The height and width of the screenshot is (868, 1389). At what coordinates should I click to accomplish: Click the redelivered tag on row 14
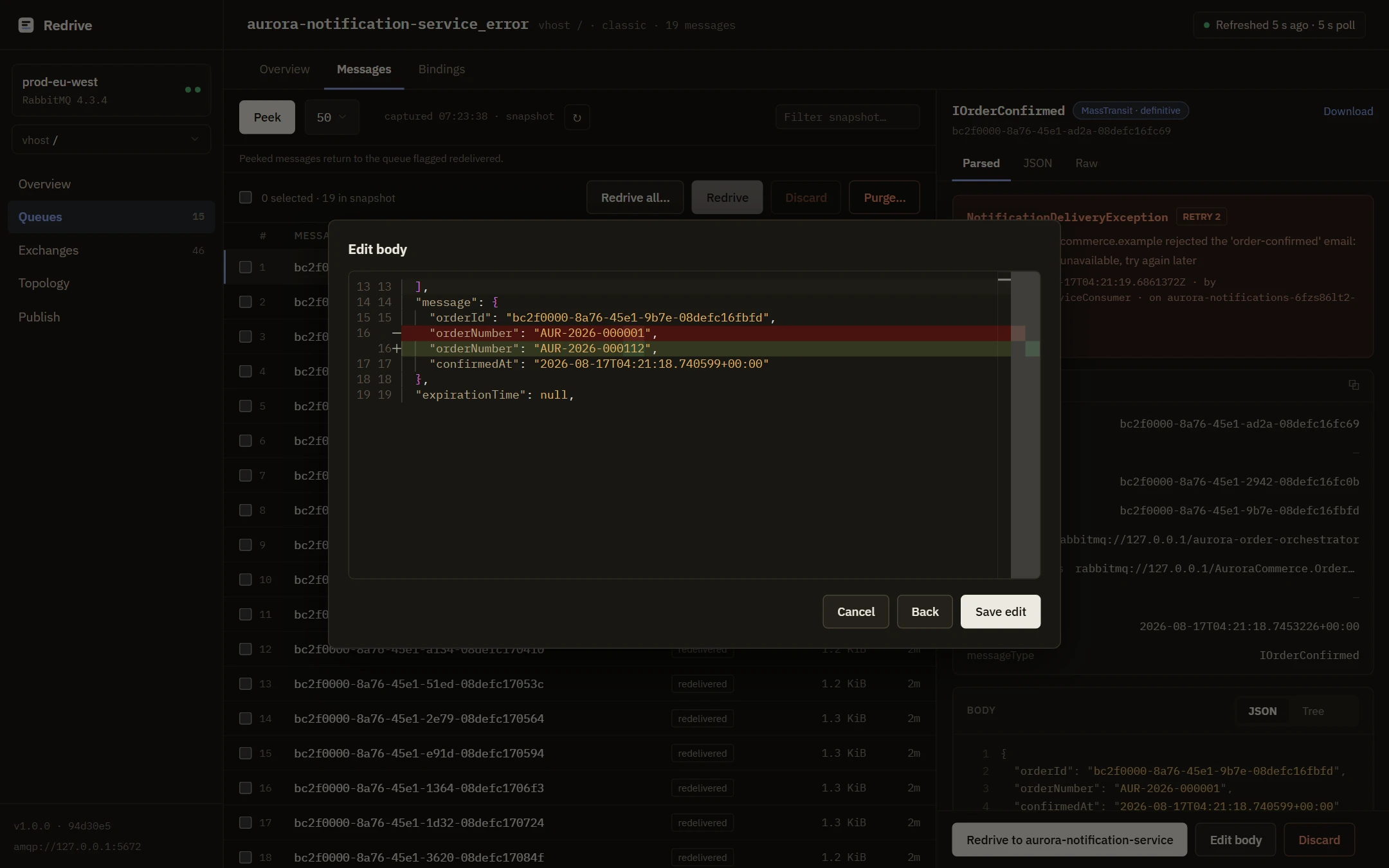702,718
